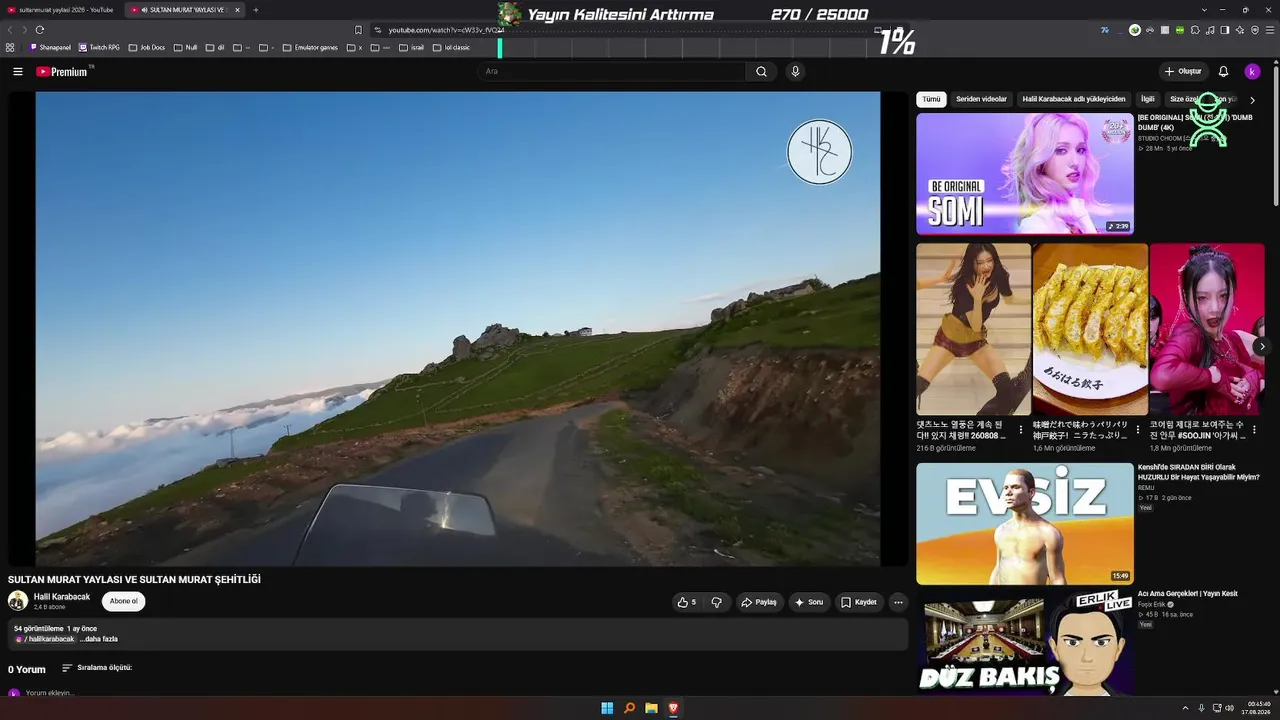Open options for the gyoza Short

[x=1138, y=430]
